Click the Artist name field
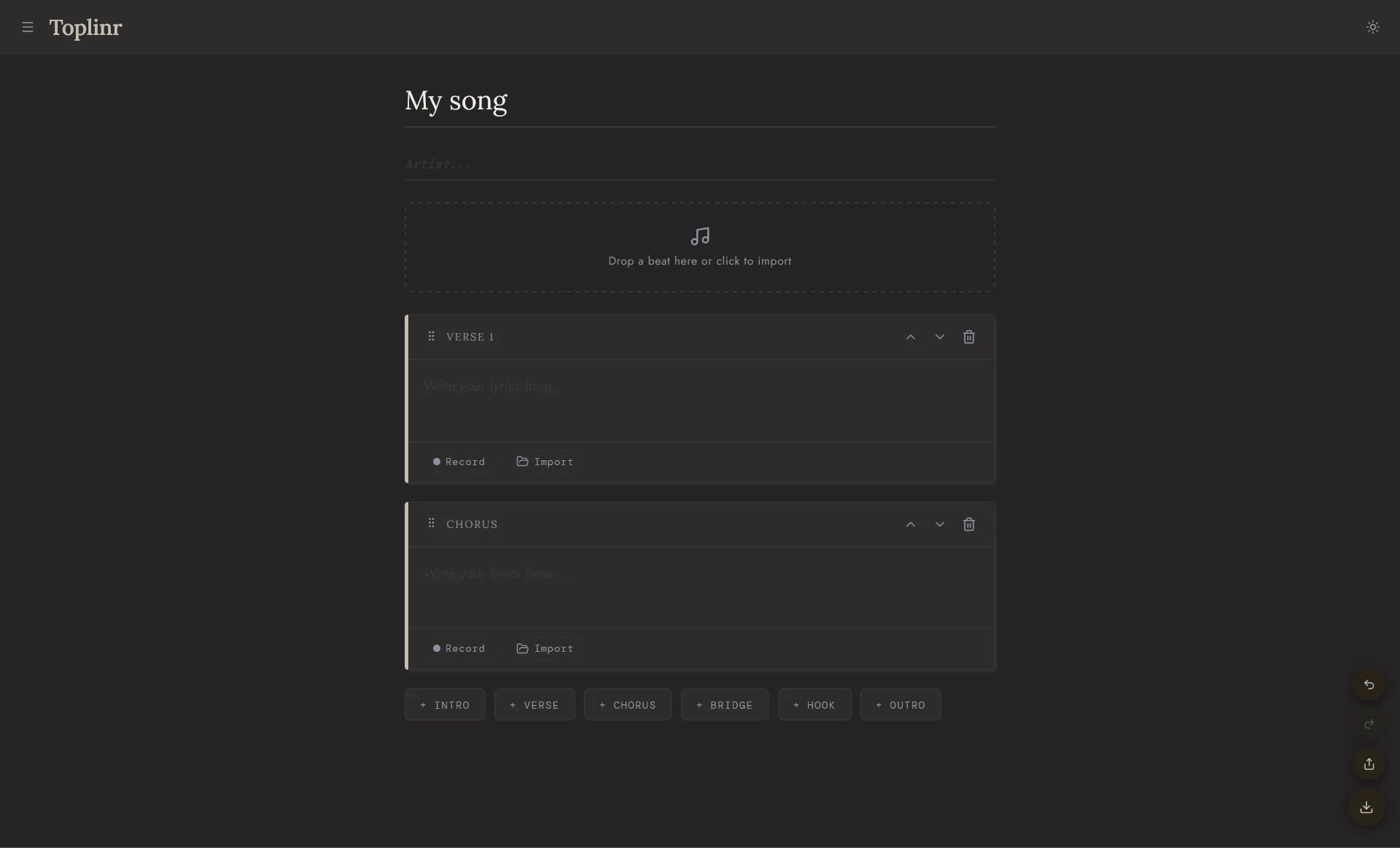This screenshot has height=848, width=1400. click(x=699, y=164)
